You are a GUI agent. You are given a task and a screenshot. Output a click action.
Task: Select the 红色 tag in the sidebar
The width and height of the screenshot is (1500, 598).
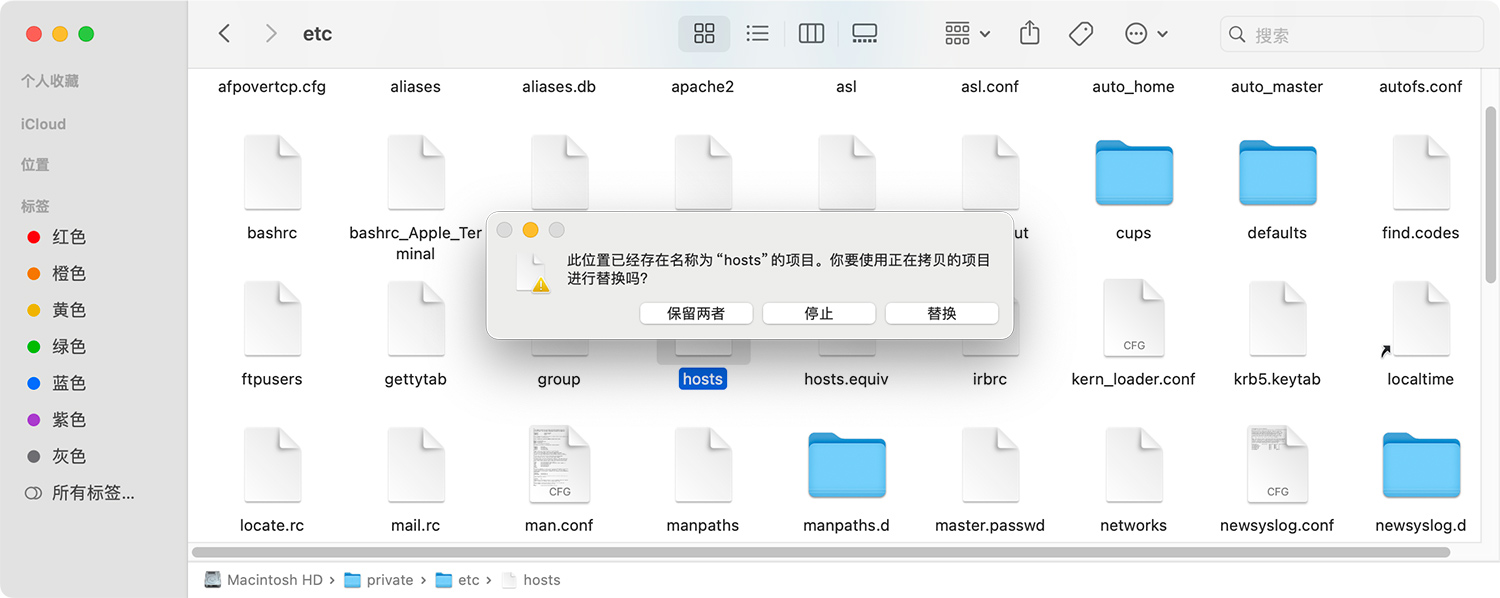67,237
